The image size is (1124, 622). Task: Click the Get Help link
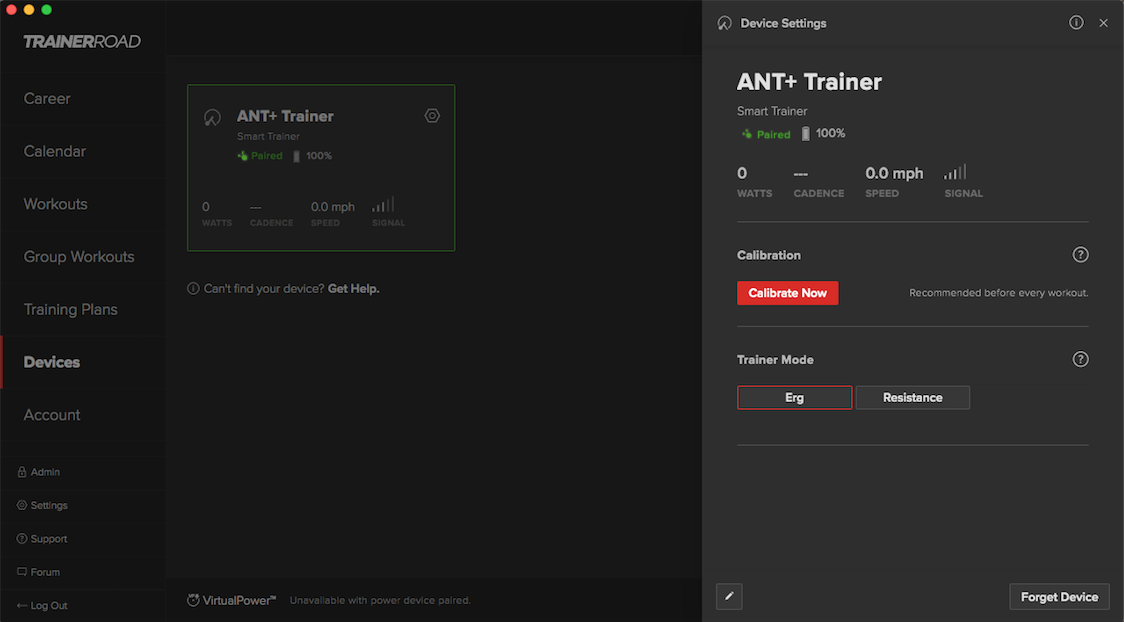pos(353,288)
